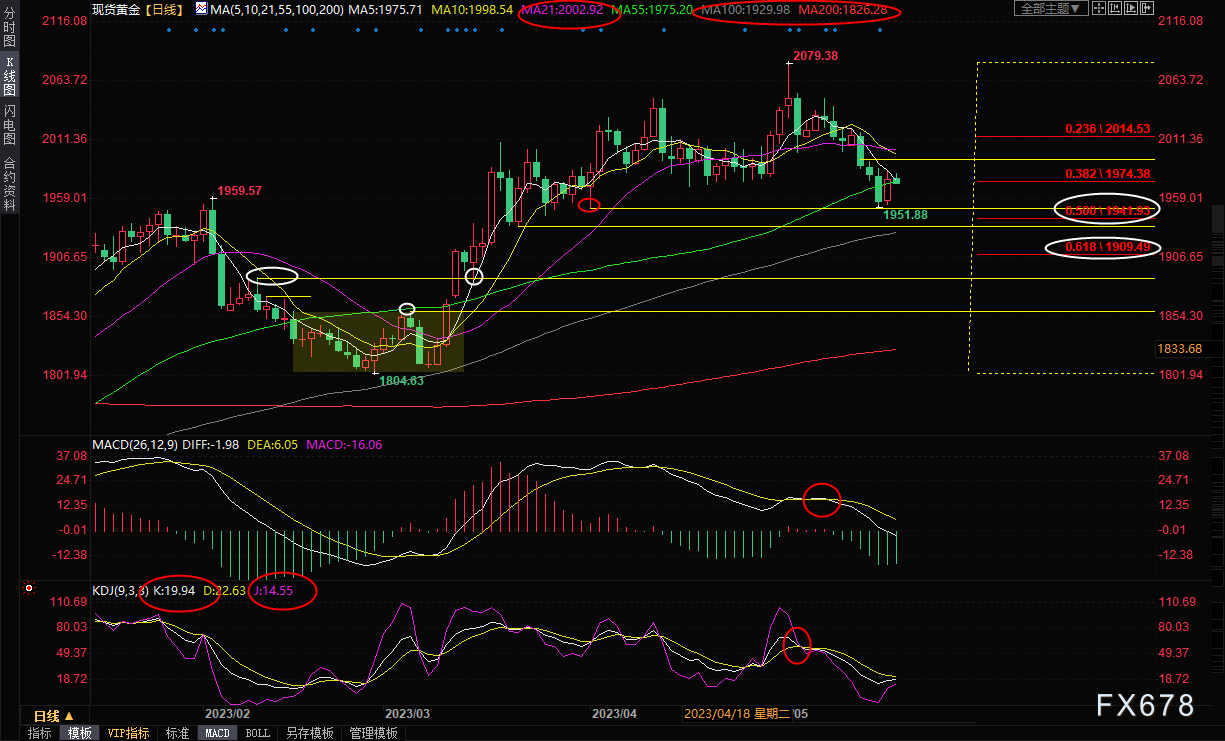Click the 2023/02 date label on time axis
The image size is (1225, 741).
click(226, 714)
